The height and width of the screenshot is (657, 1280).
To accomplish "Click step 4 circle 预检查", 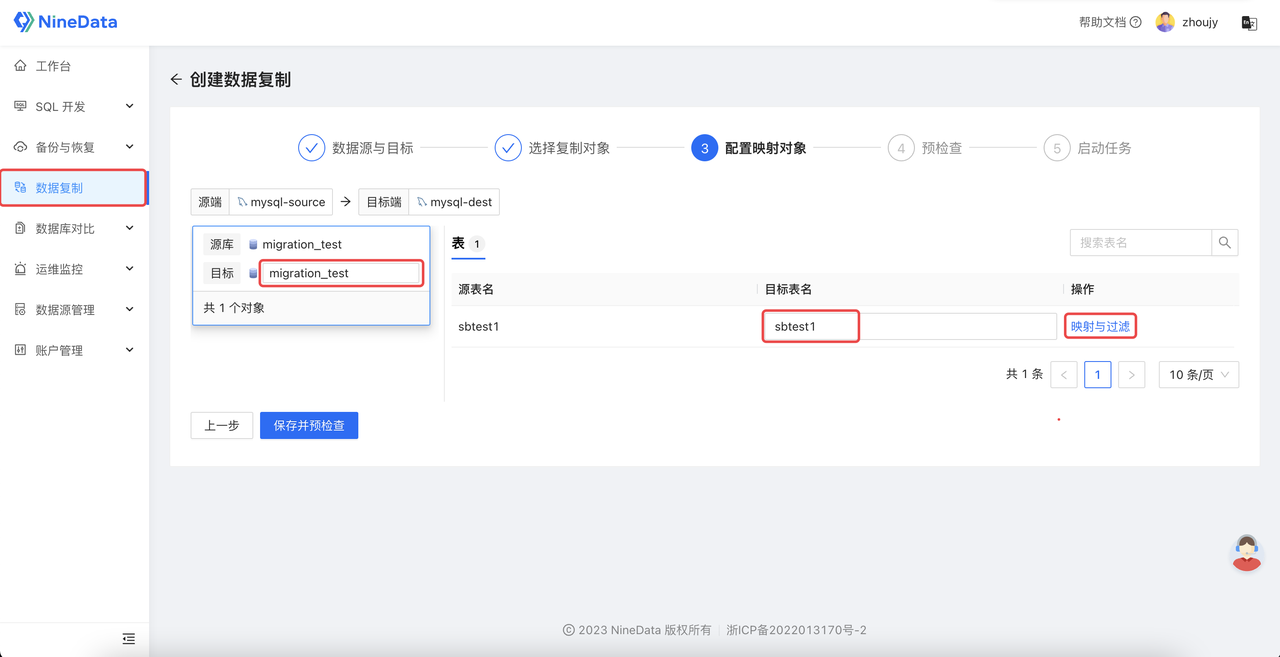I will tap(901, 148).
